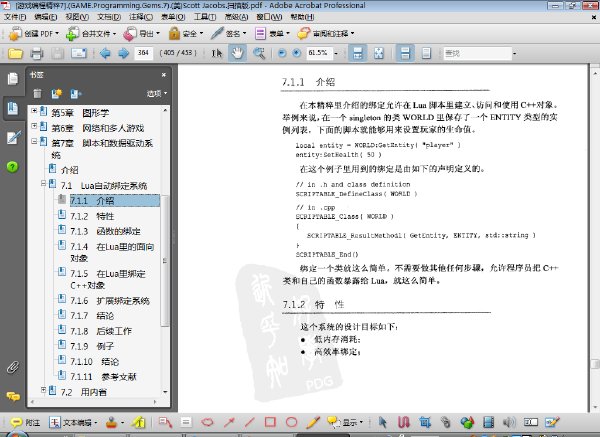The image size is (600, 437).
Task: Click 审阅和注释 review button
Action: click(326, 34)
